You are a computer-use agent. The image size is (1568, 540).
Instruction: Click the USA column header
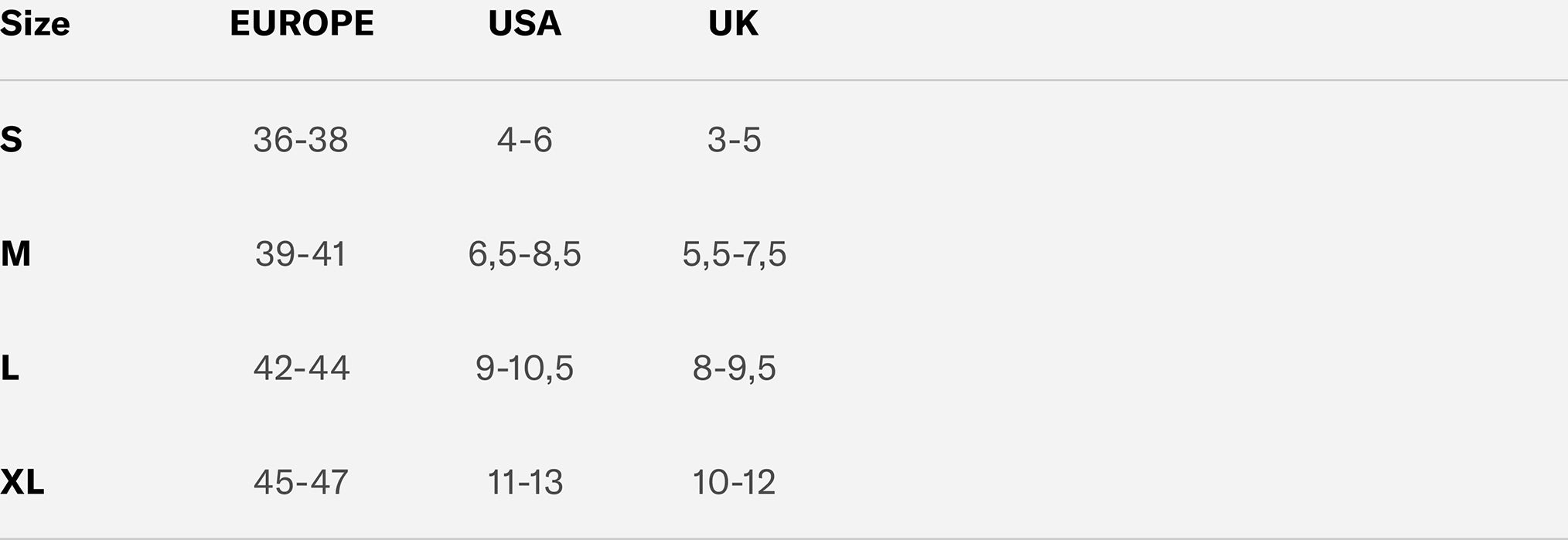click(x=524, y=24)
